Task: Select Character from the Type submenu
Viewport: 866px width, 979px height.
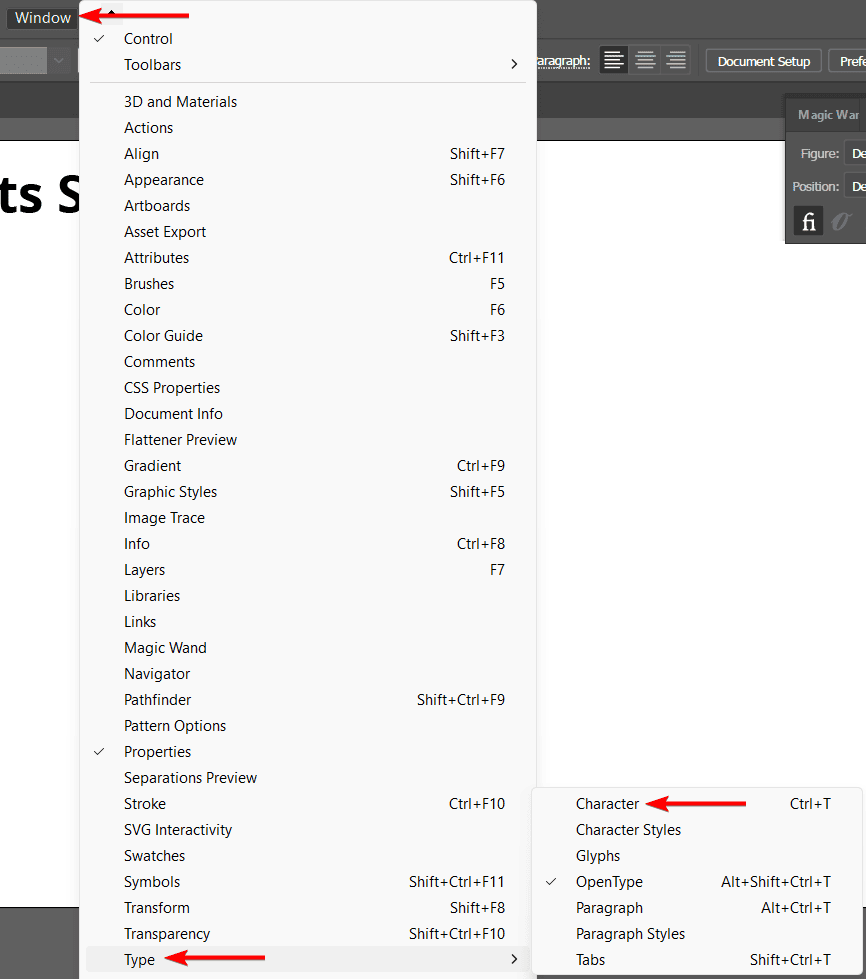Action: [607, 804]
